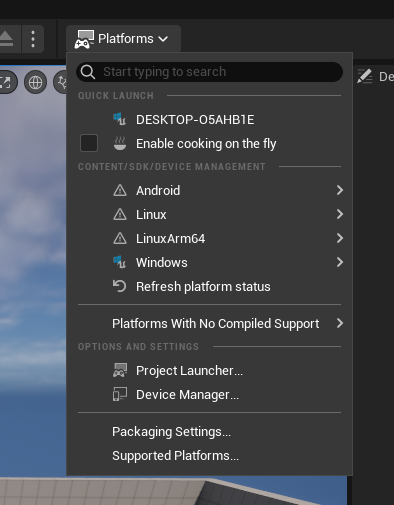
Task: Expand the No Compiled Support arrow
Action: click(x=340, y=323)
